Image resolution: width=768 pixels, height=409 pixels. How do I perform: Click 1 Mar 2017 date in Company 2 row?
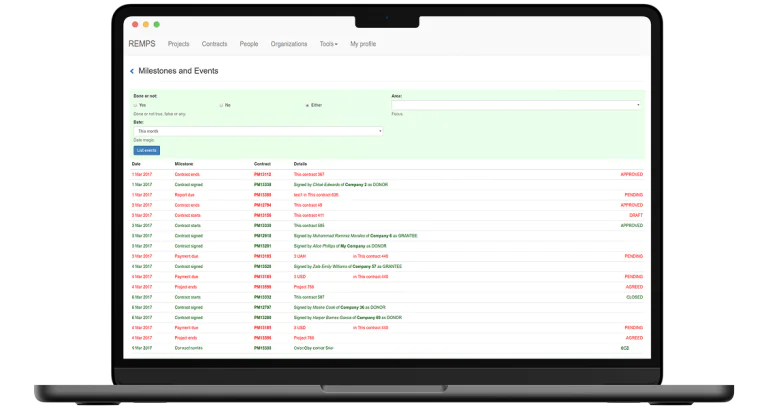click(x=142, y=185)
